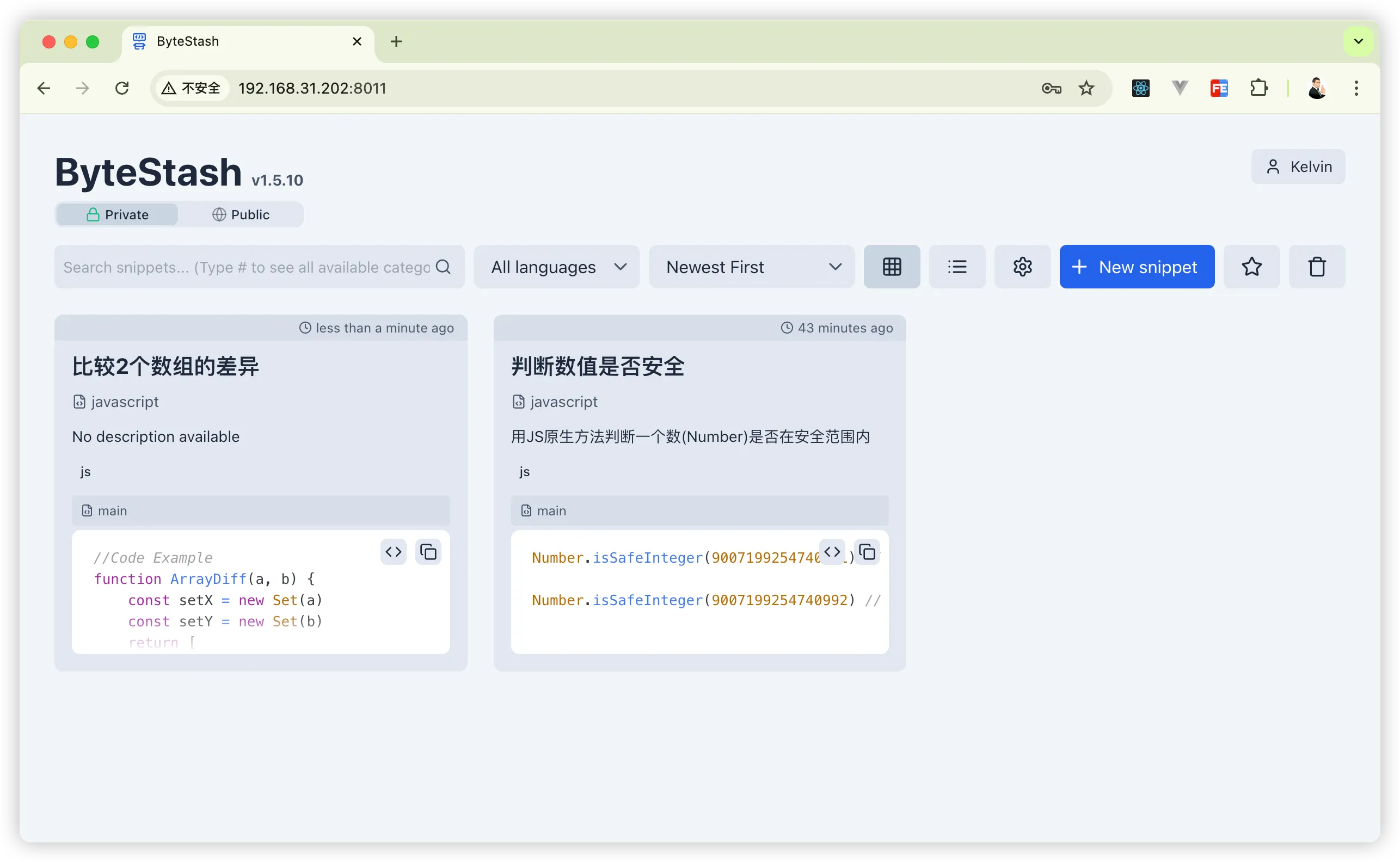Click '43 minutes ago' timestamp

click(845, 328)
